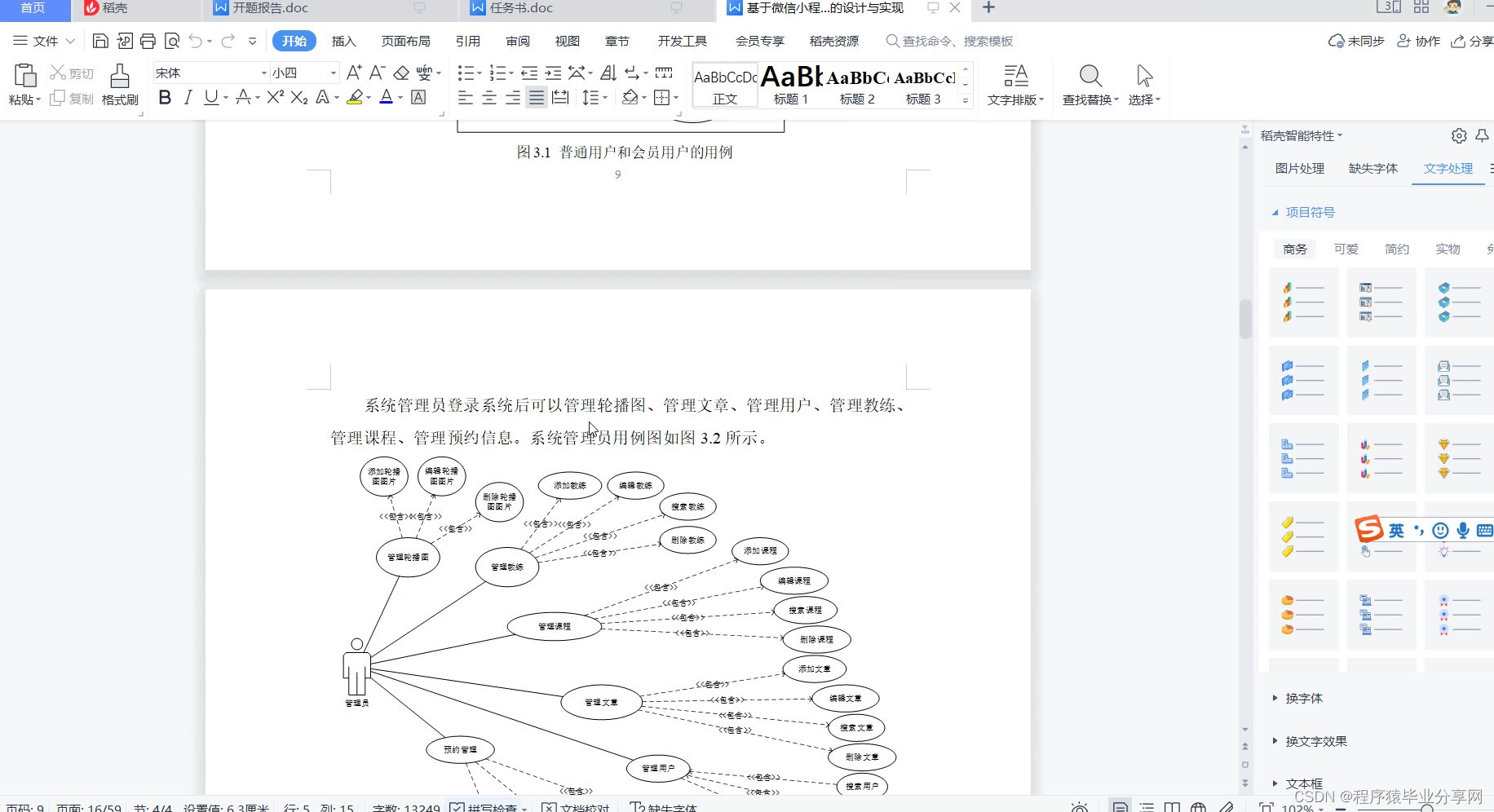Toggle Justify alignment

[536, 97]
